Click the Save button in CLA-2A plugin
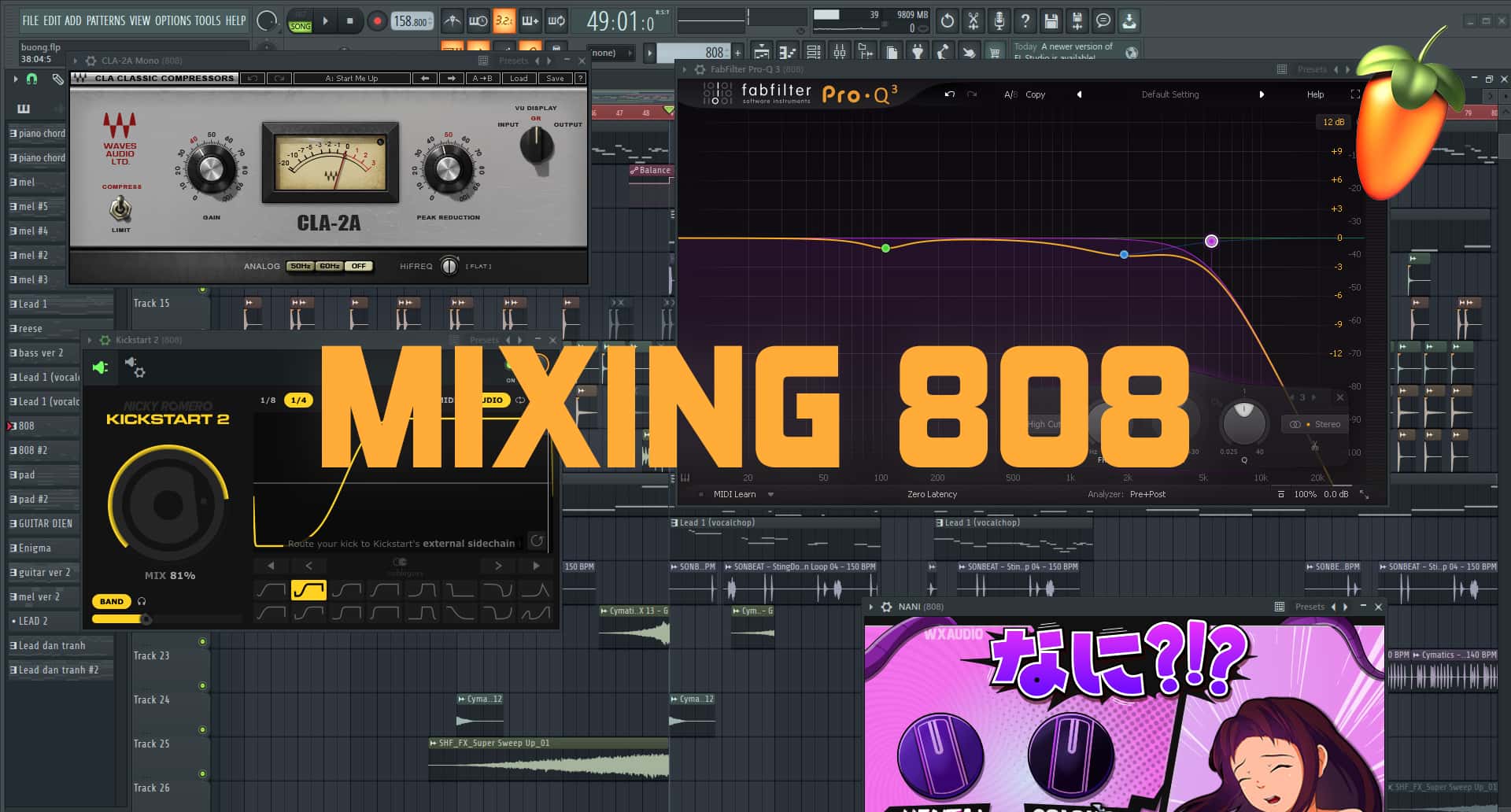 tap(555, 78)
